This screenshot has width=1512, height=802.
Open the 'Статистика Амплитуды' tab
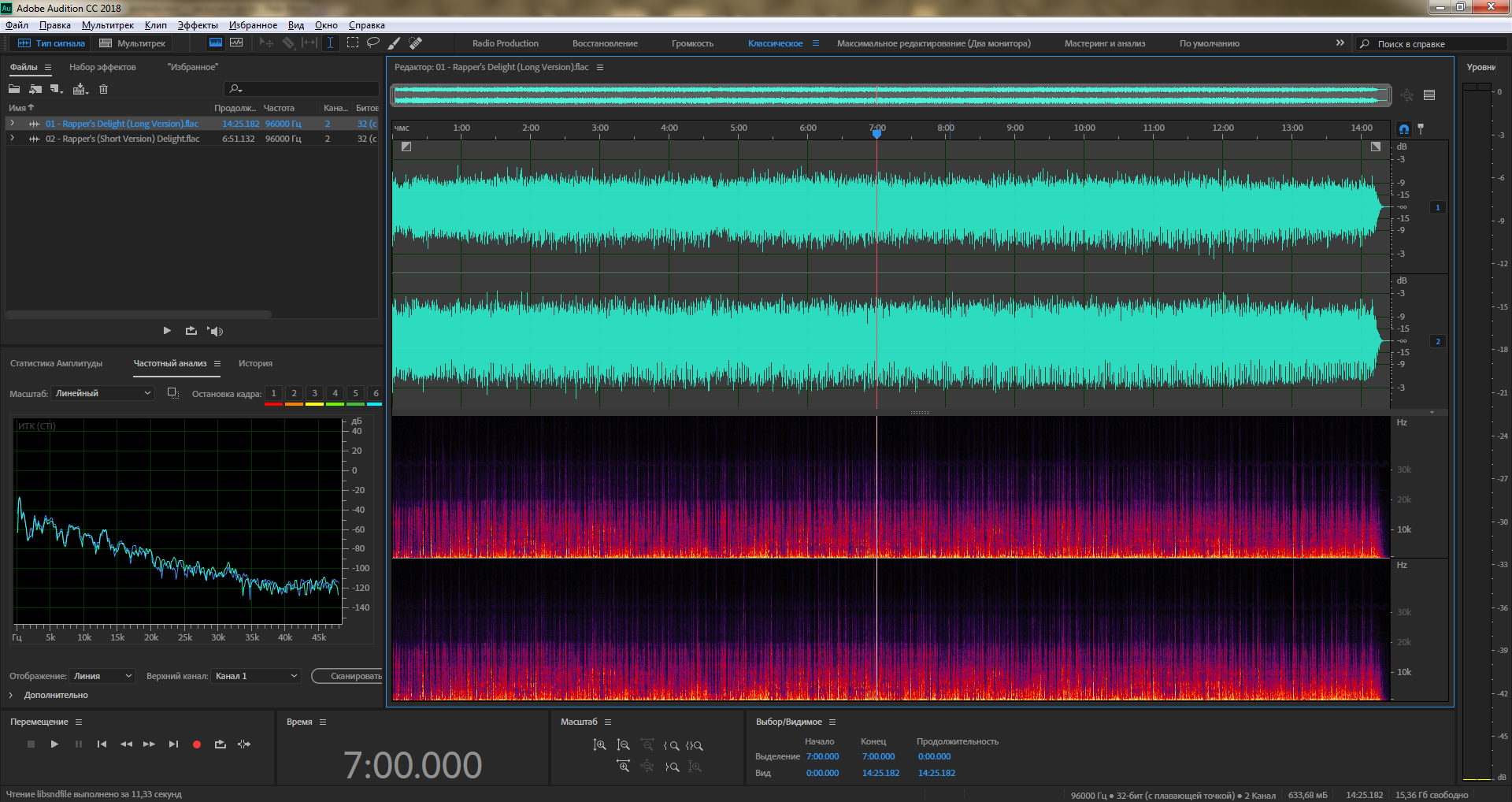click(x=56, y=363)
